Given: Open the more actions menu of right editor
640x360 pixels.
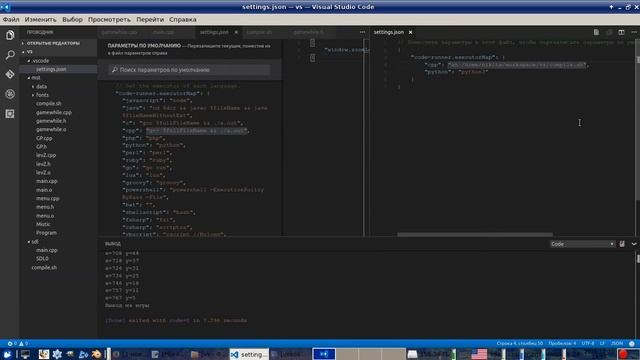Looking at the screenshot, I should click(634, 32).
